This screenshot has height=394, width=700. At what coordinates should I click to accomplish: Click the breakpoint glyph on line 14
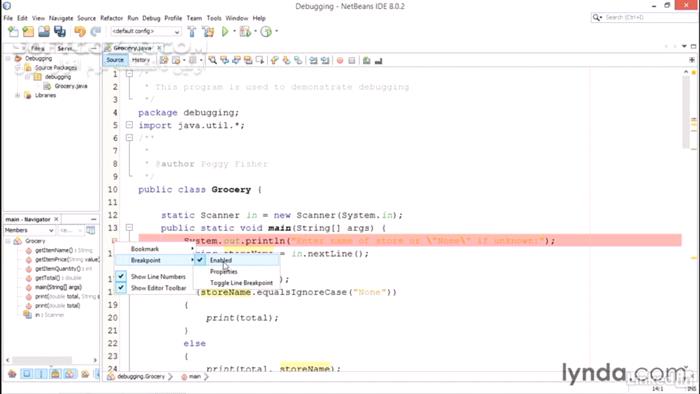tap(115, 240)
